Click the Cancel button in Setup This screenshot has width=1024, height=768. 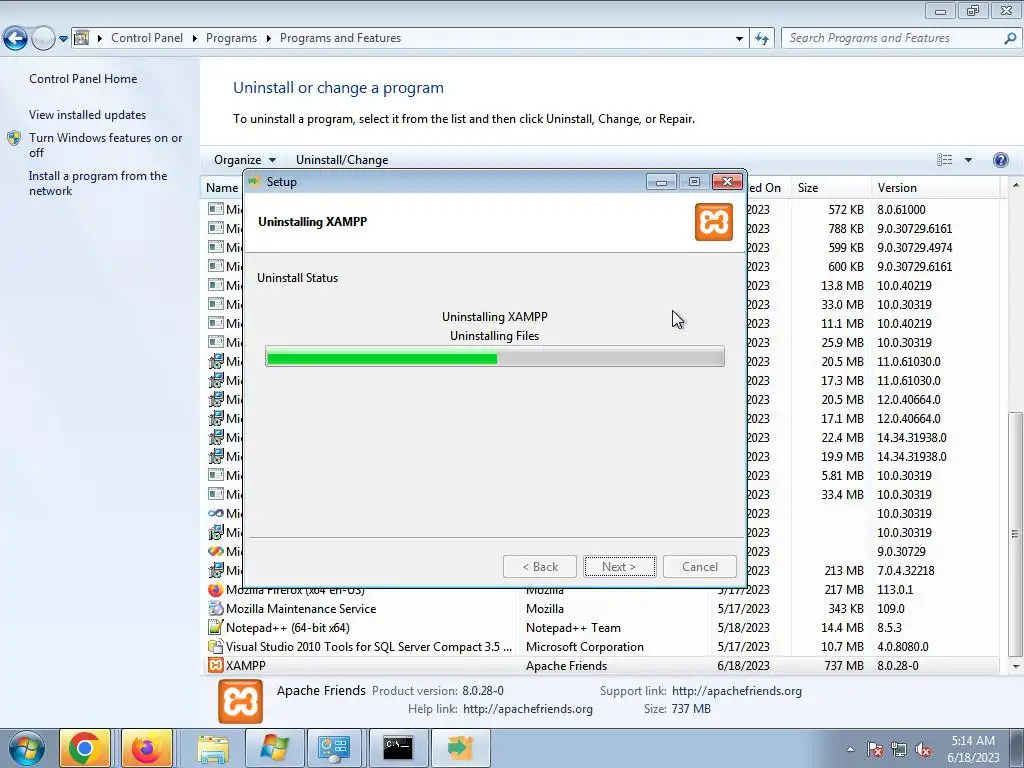tap(699, 567)
